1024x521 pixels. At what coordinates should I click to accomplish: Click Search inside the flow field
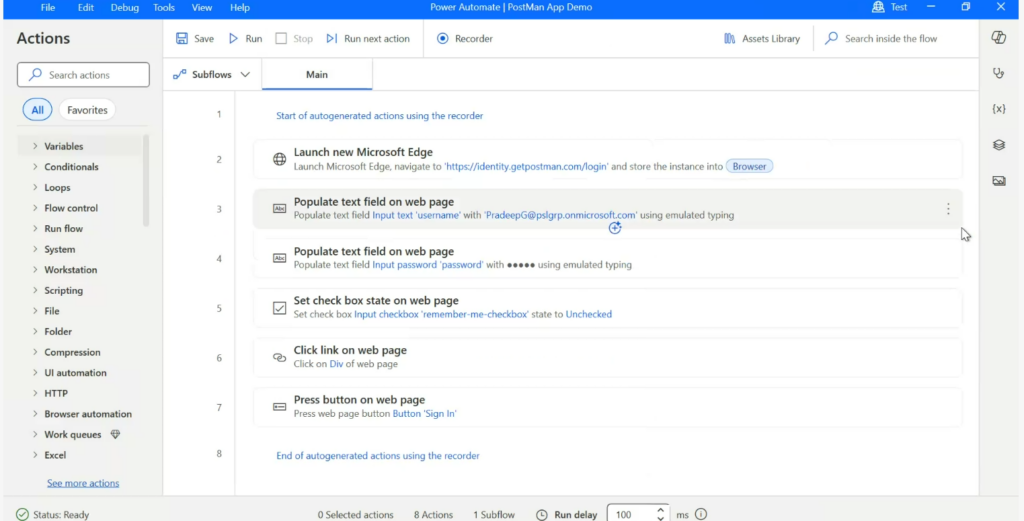891,39
